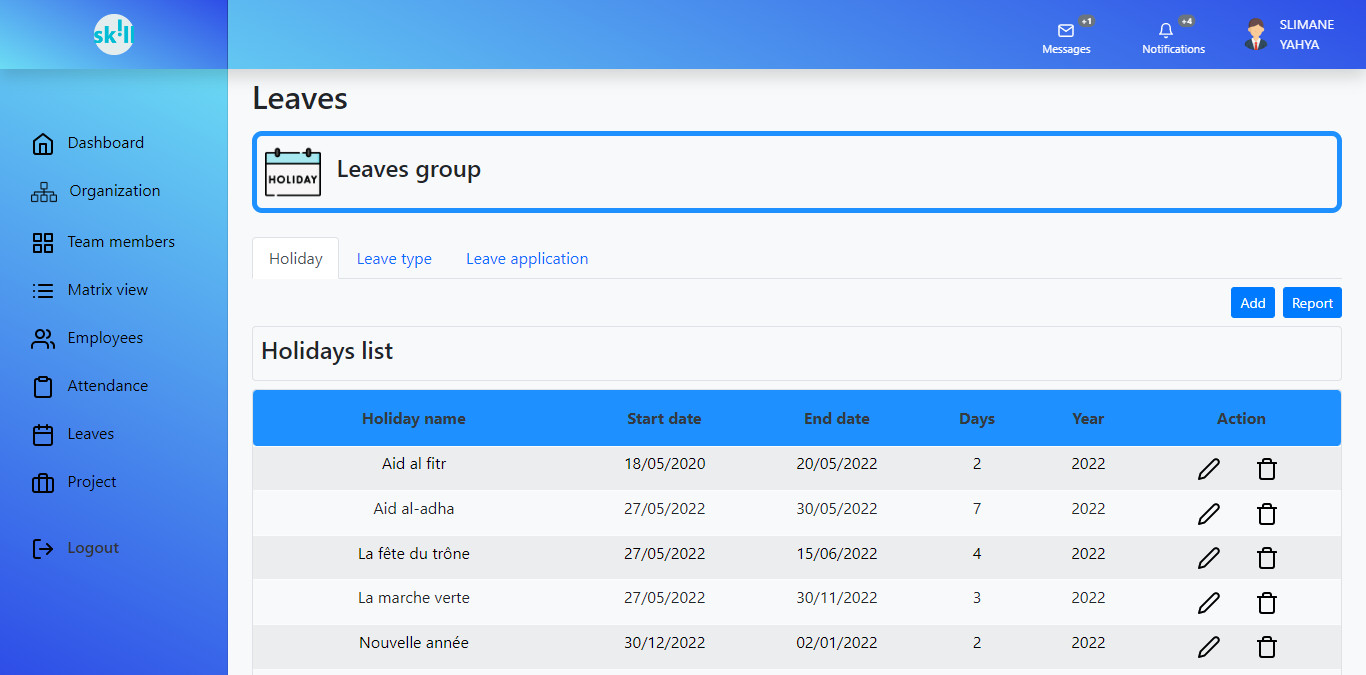
Task: Click the edit pencil for Aid al fitr
Action: tap(1208, 469)
